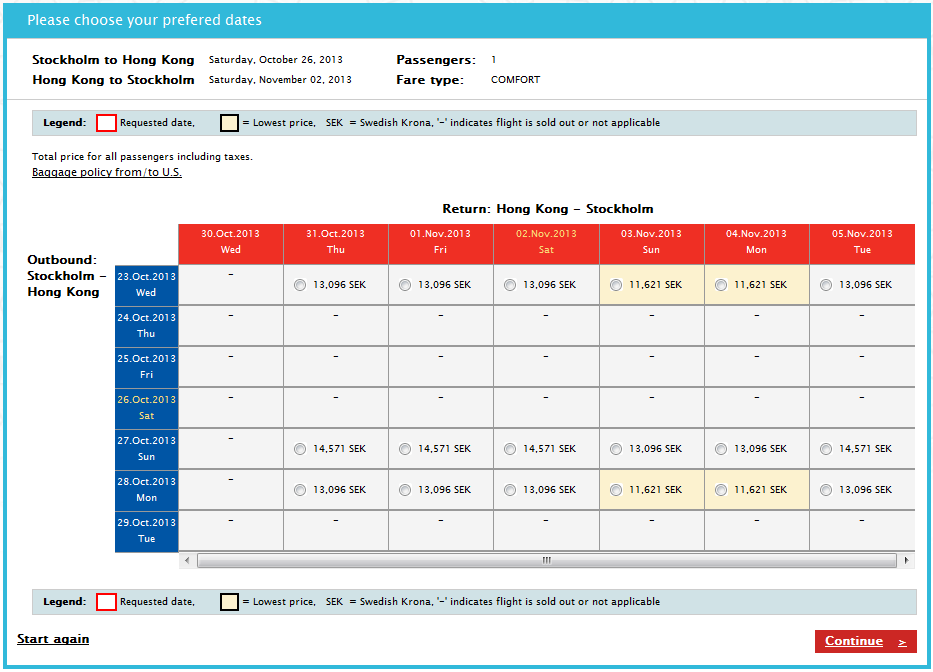The width and height of the screenshot is (933, 672).
Task: Click the 02.Nov.2013 Sat return column header
Action: click(546, 242)
